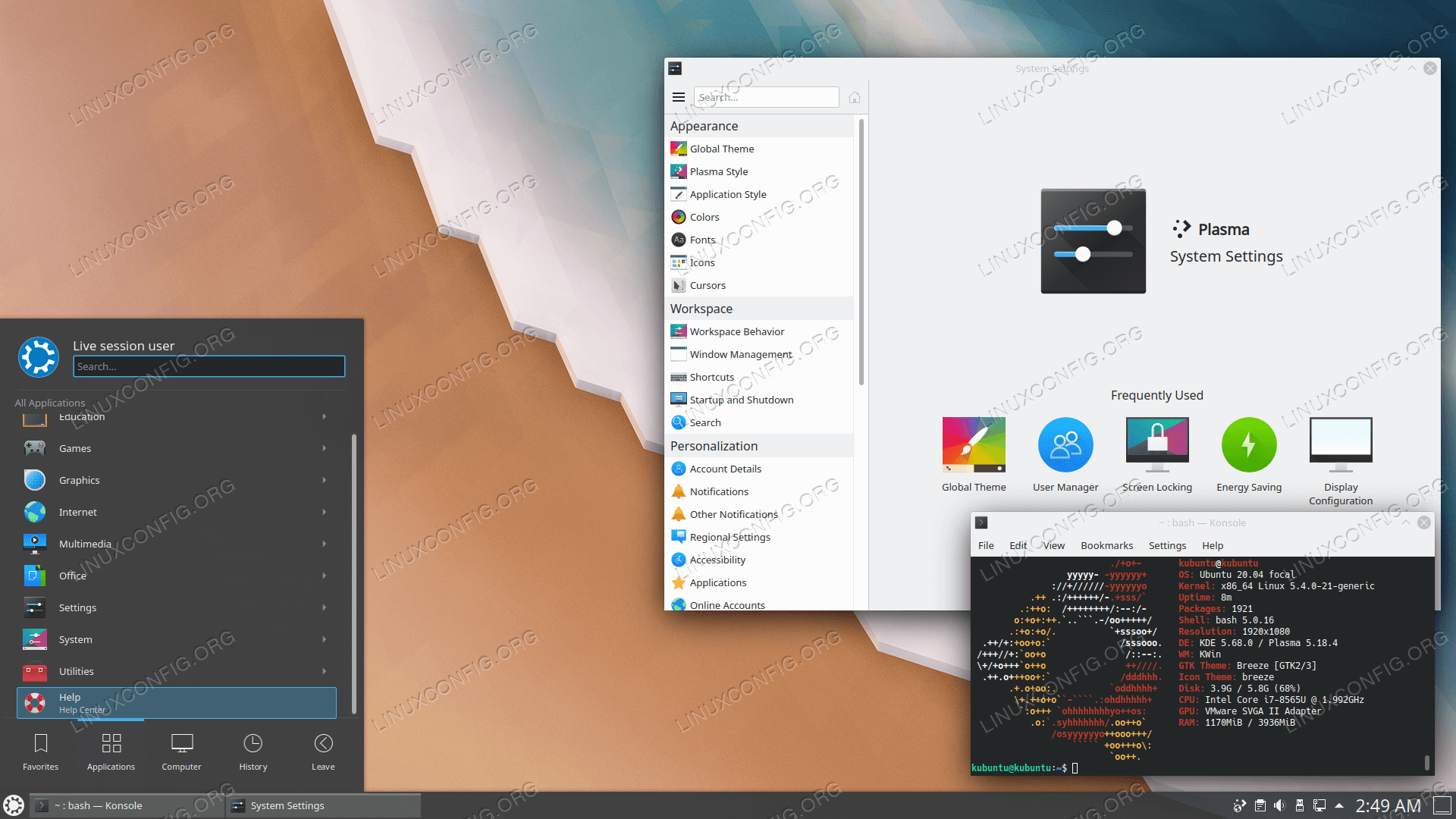Click the application launcher search field
The height and width of the screenshot is (819, 1456).
(x=209, y=366)
